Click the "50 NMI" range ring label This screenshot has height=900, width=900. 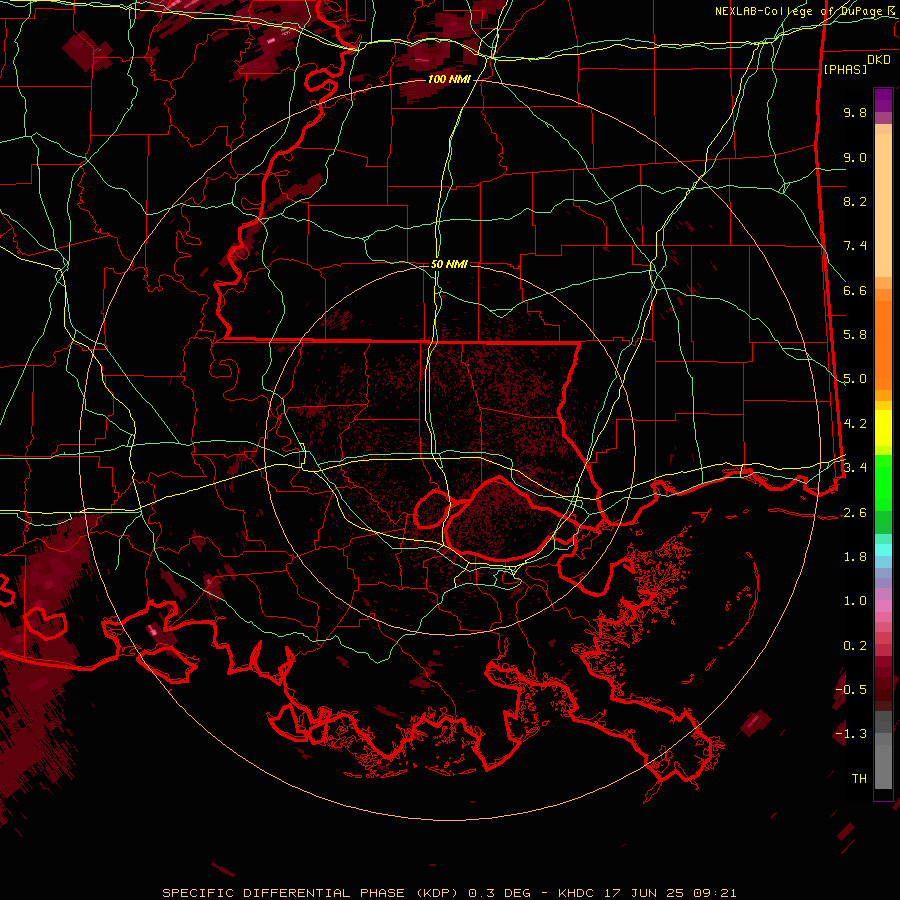pyautogui.click(x=449, y=264)
